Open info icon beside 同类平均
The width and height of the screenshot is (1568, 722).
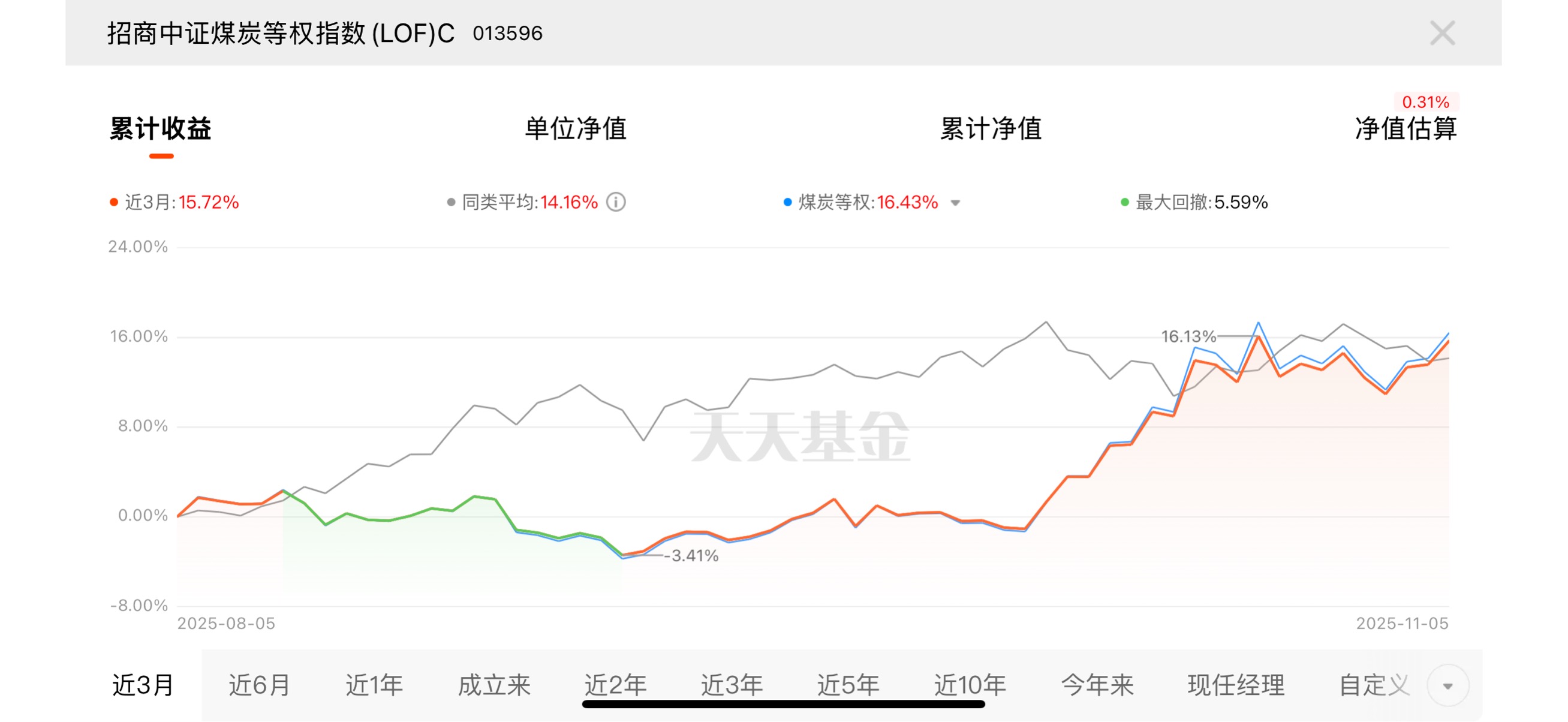616,202
